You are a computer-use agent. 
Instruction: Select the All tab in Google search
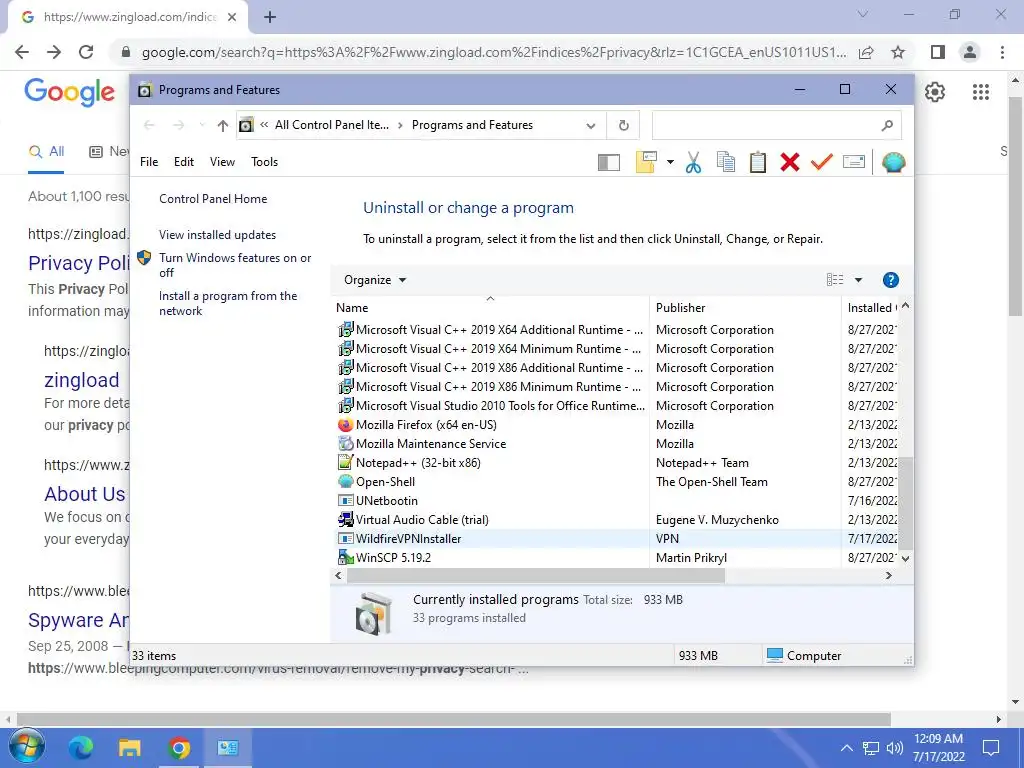(x=47, y=152)
